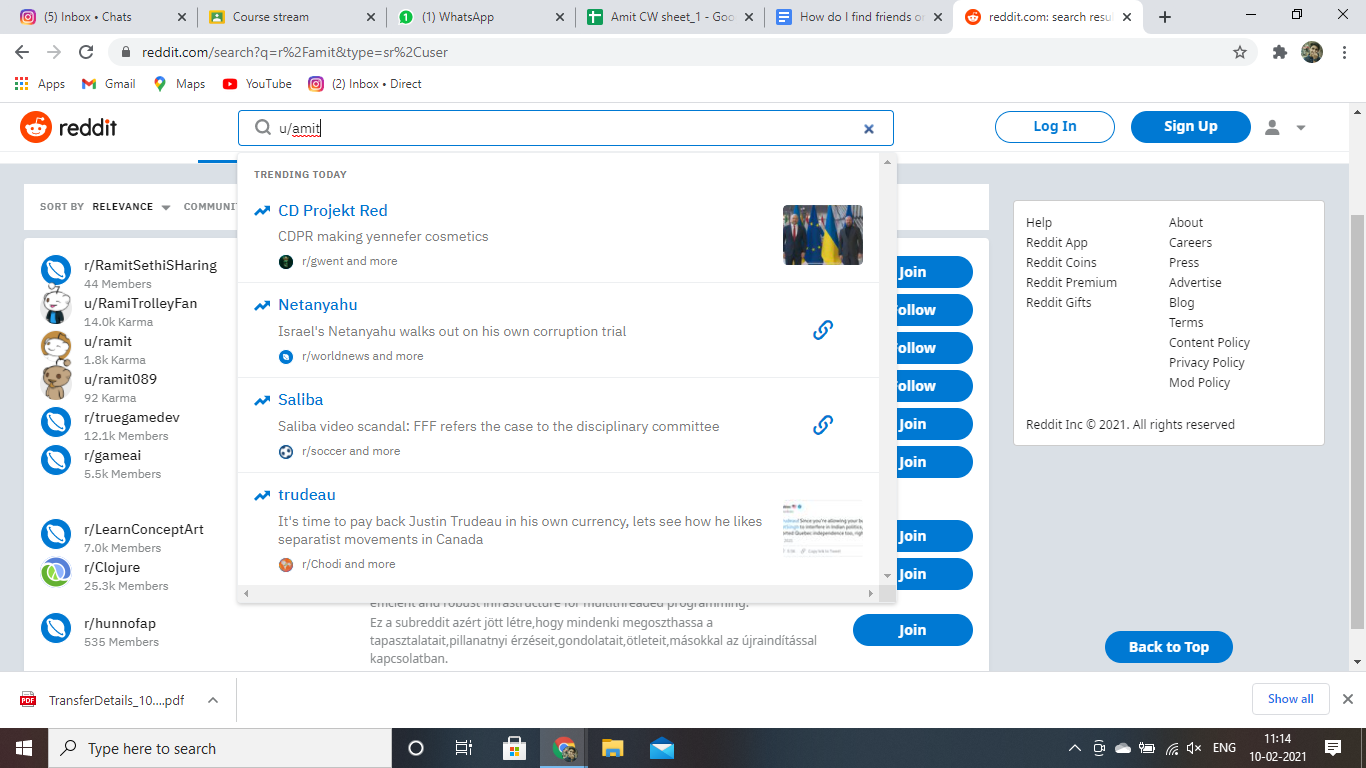Open the r/truegamedev community result

click(x=132, y=418)
